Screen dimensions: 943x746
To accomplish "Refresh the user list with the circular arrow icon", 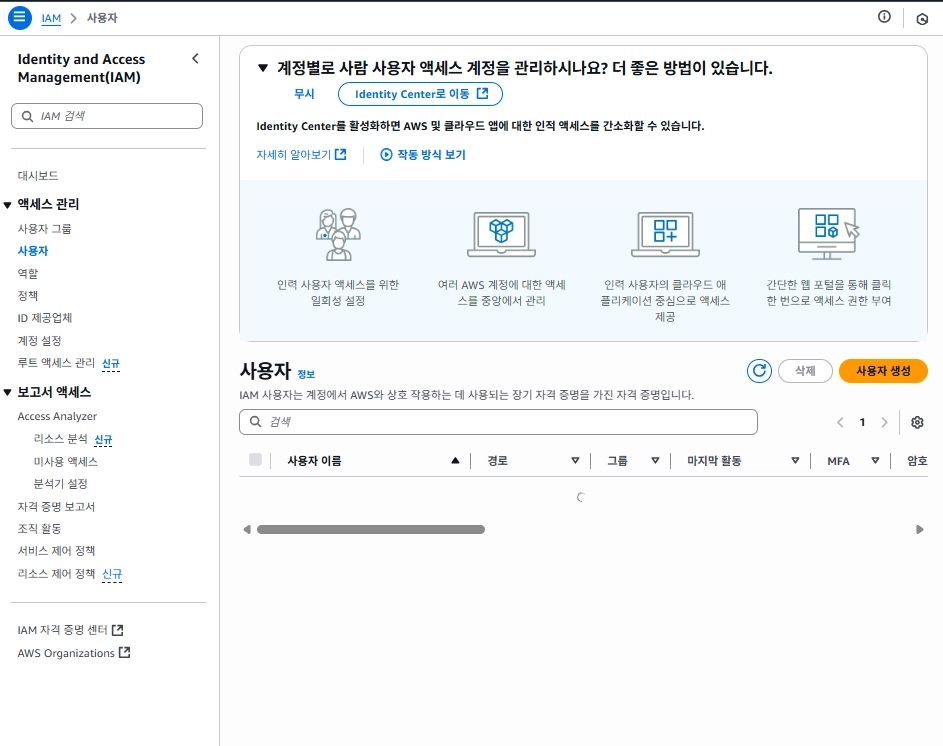I will 758,370.
